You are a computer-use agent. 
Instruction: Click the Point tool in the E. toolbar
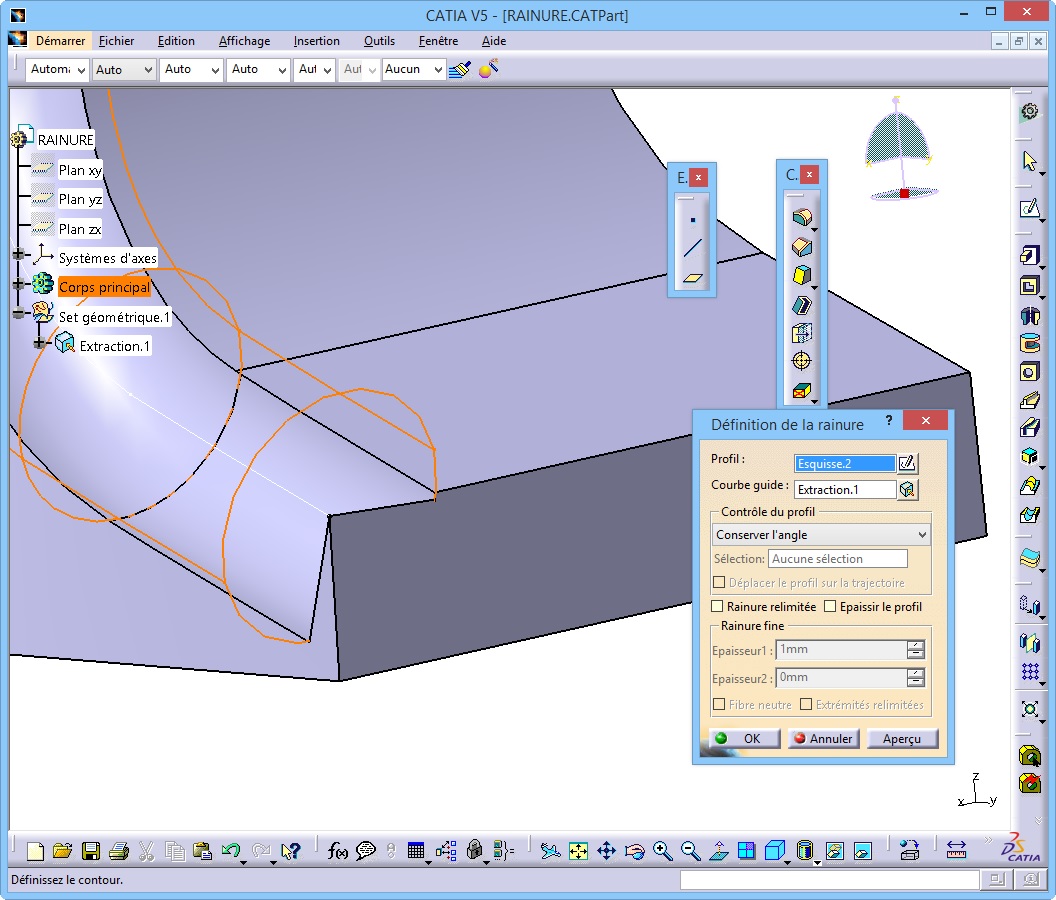pyautogui.click(x=692, y=220)
